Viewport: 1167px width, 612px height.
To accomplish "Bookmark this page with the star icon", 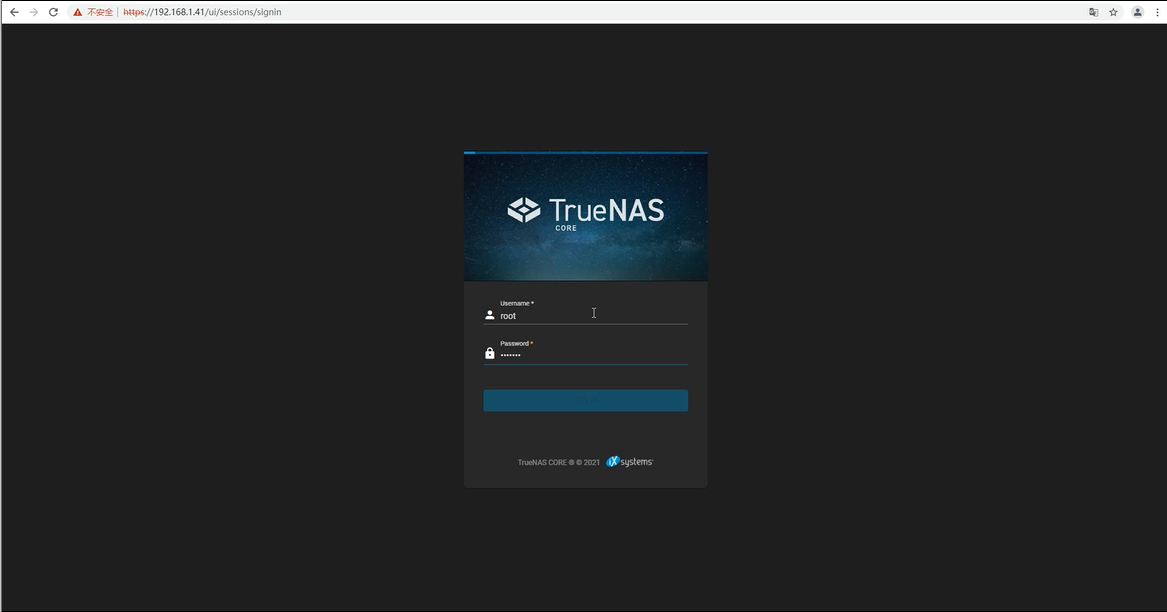I will click(x=1113, y=12).
